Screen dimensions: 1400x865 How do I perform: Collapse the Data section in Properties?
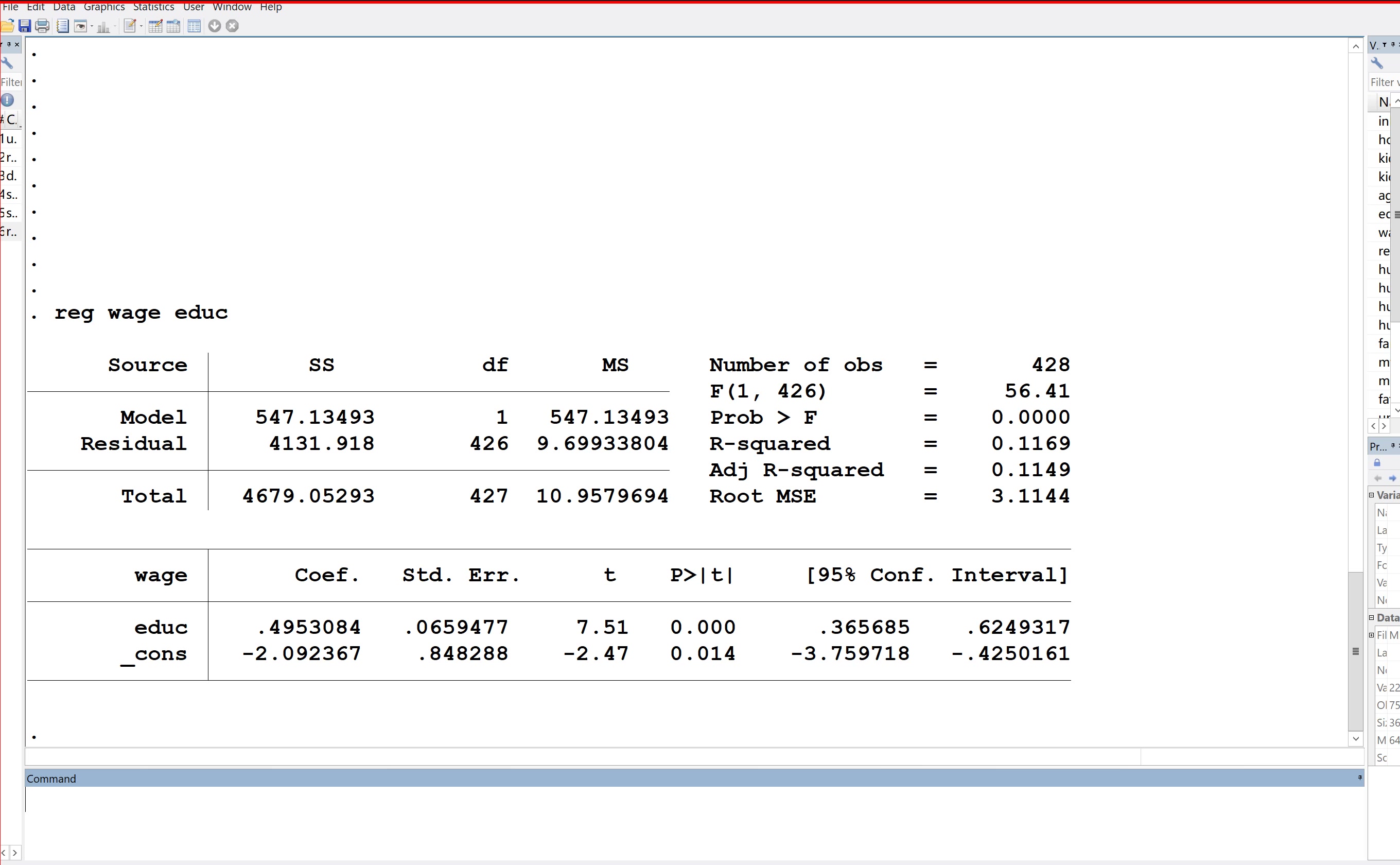point(1371,617)
